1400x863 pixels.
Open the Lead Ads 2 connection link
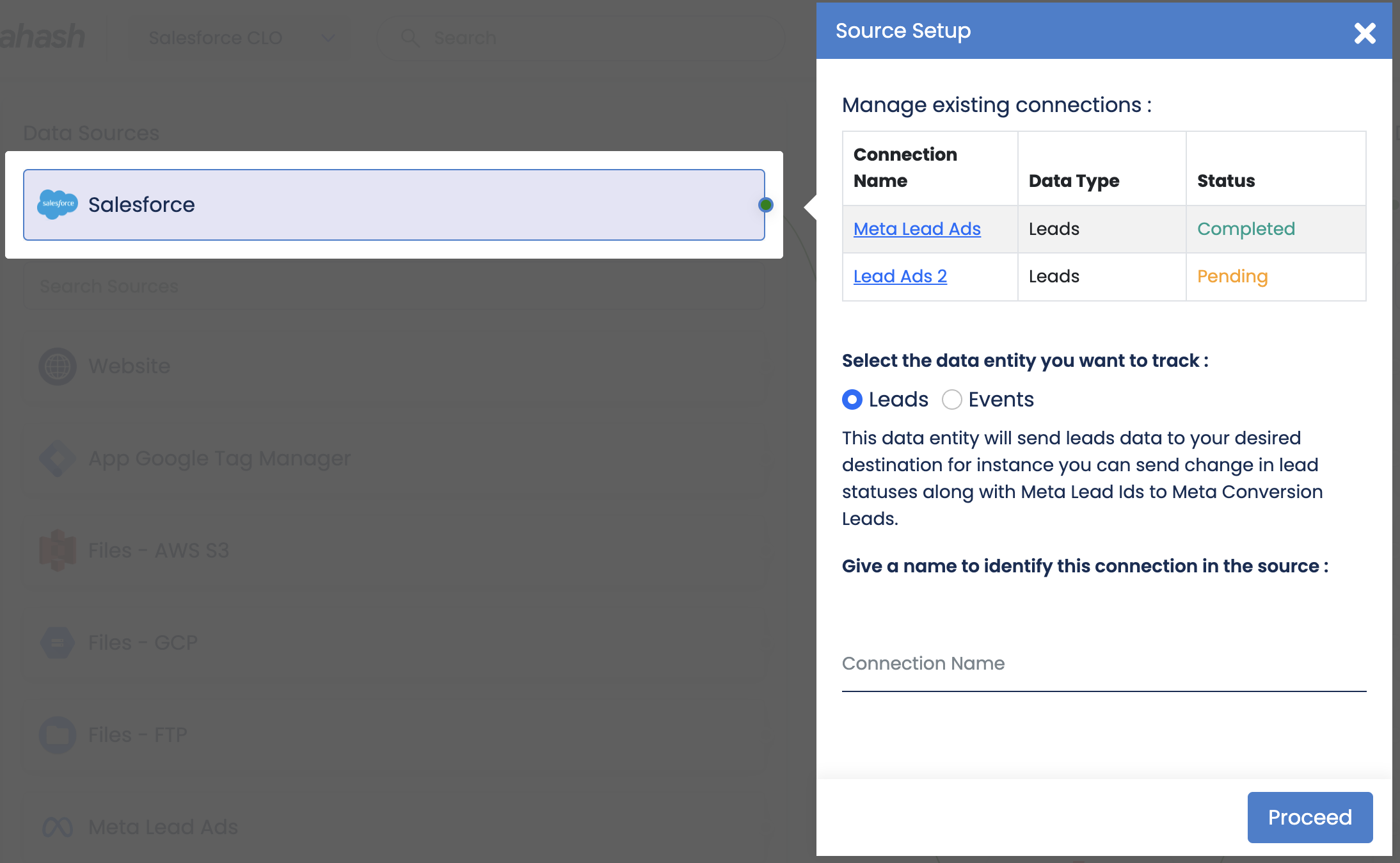(x=900, y=276)
